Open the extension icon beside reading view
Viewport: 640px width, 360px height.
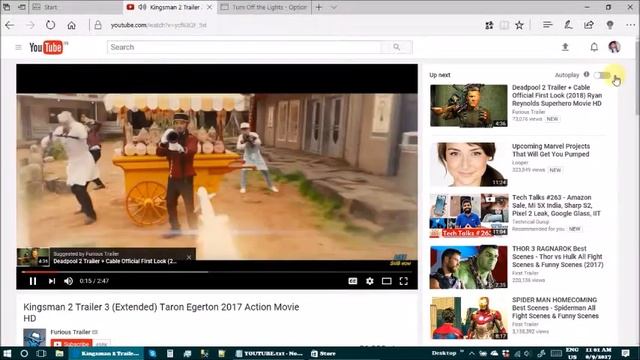pyautogui.click(x=489, y=25)
